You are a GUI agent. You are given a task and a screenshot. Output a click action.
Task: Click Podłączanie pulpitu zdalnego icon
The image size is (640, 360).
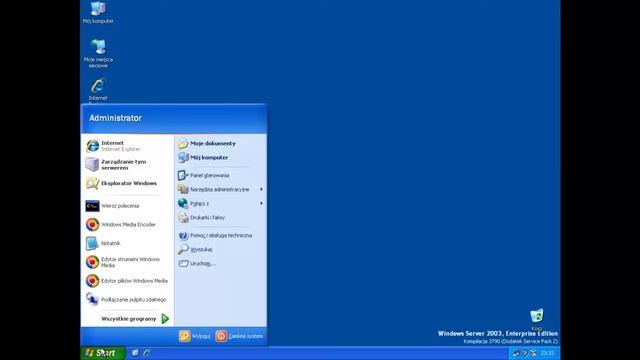tap(92, 299)
